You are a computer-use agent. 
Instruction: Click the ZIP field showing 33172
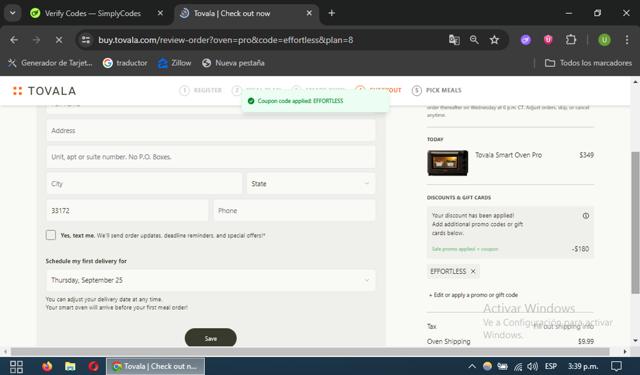click(x=127, y=211)
